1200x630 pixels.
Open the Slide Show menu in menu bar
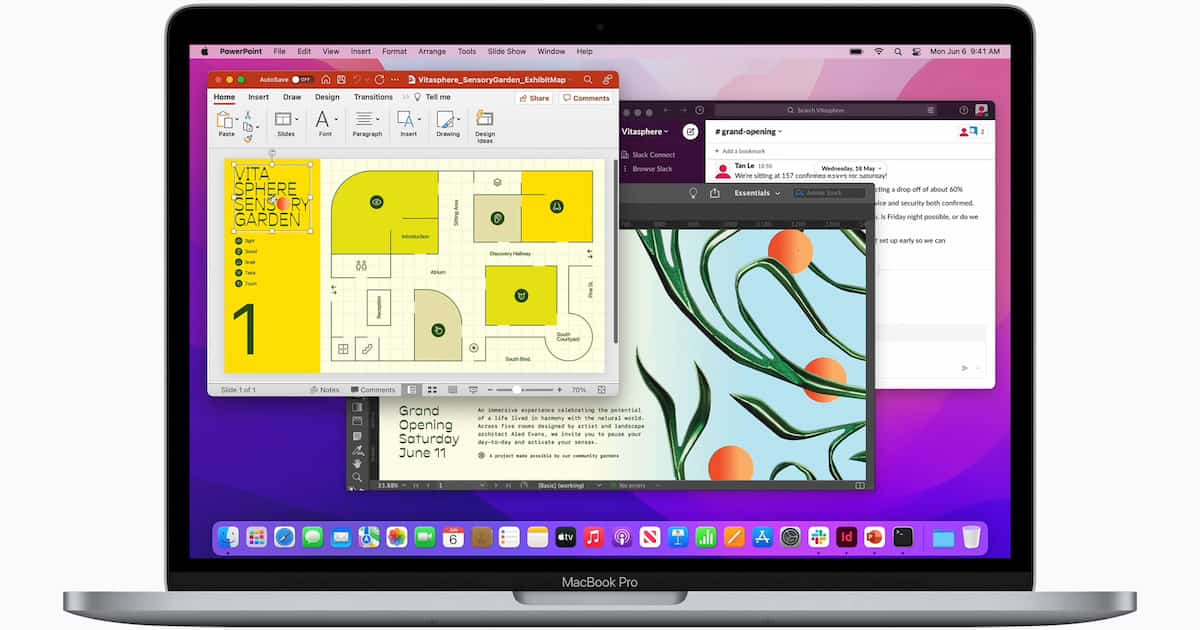pos(506,51)
